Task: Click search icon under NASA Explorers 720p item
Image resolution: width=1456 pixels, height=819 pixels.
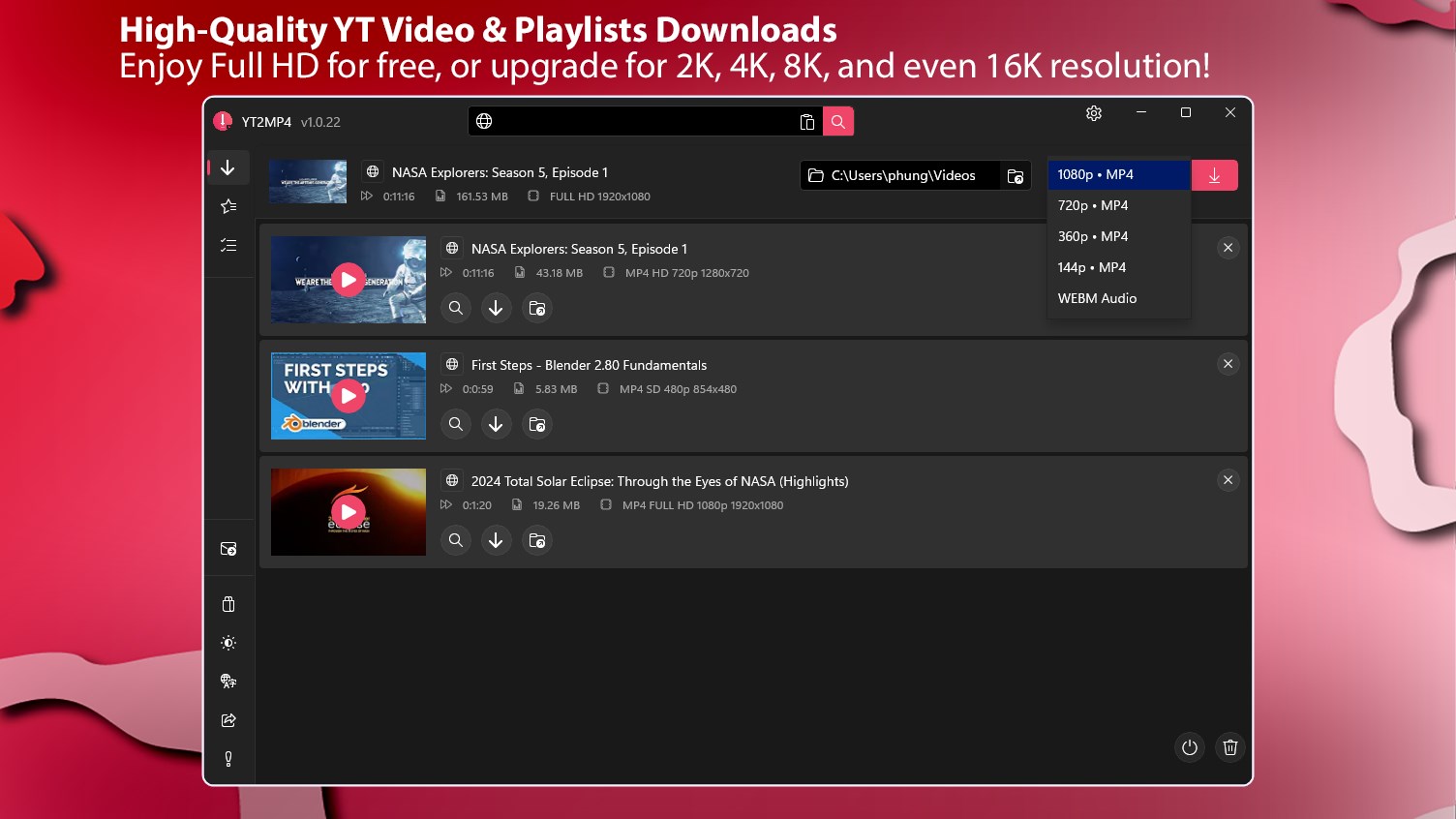Action: click(456, 308)
